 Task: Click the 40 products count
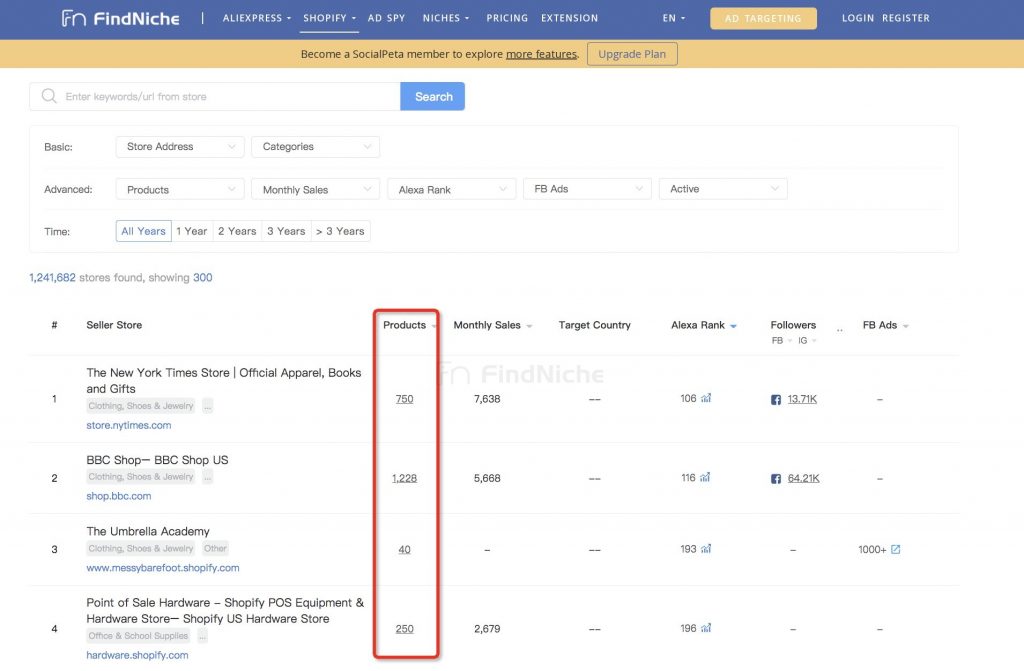pyautogui.click(x=404, y=549)
